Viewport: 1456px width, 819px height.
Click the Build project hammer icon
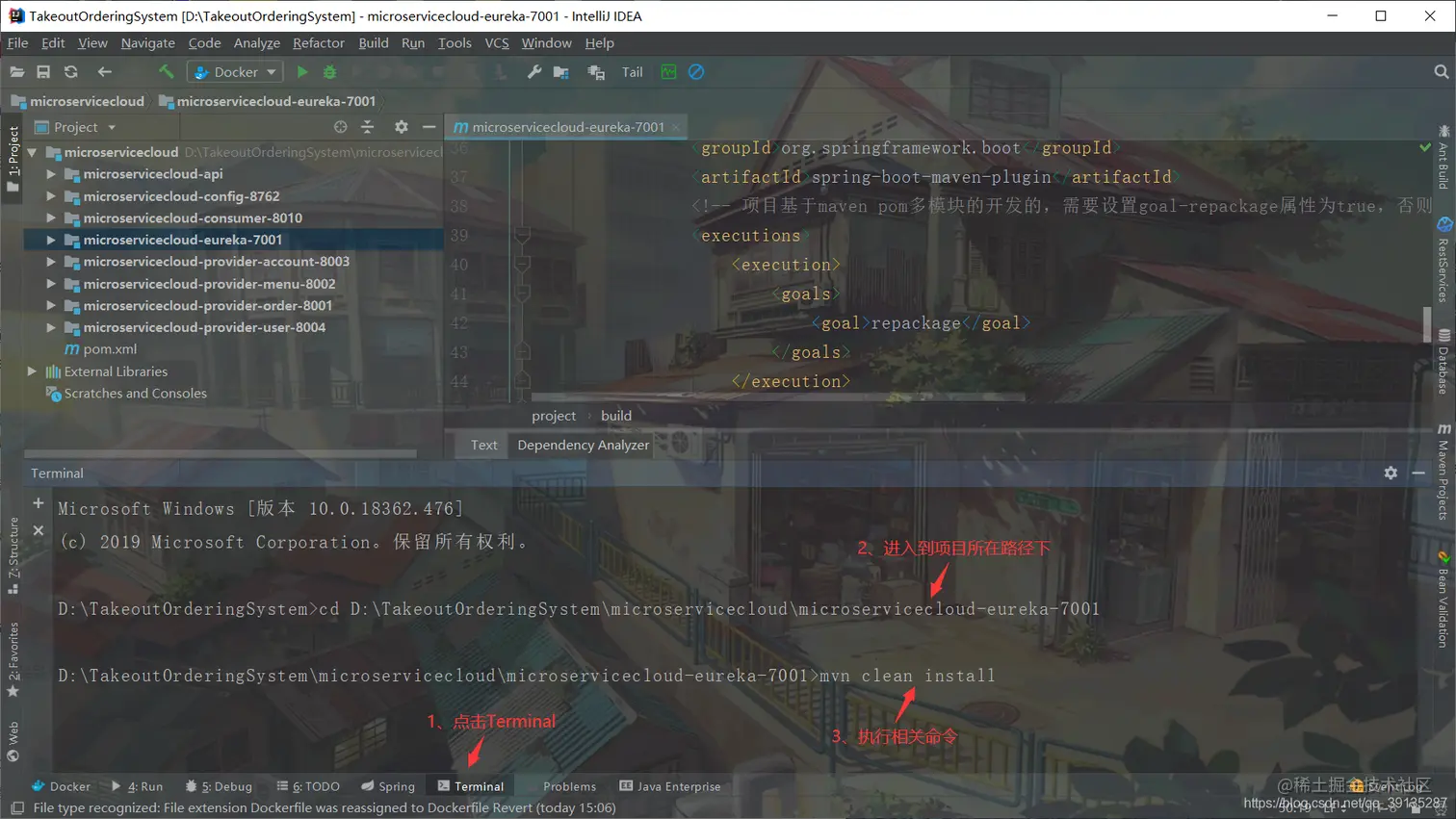166,72
